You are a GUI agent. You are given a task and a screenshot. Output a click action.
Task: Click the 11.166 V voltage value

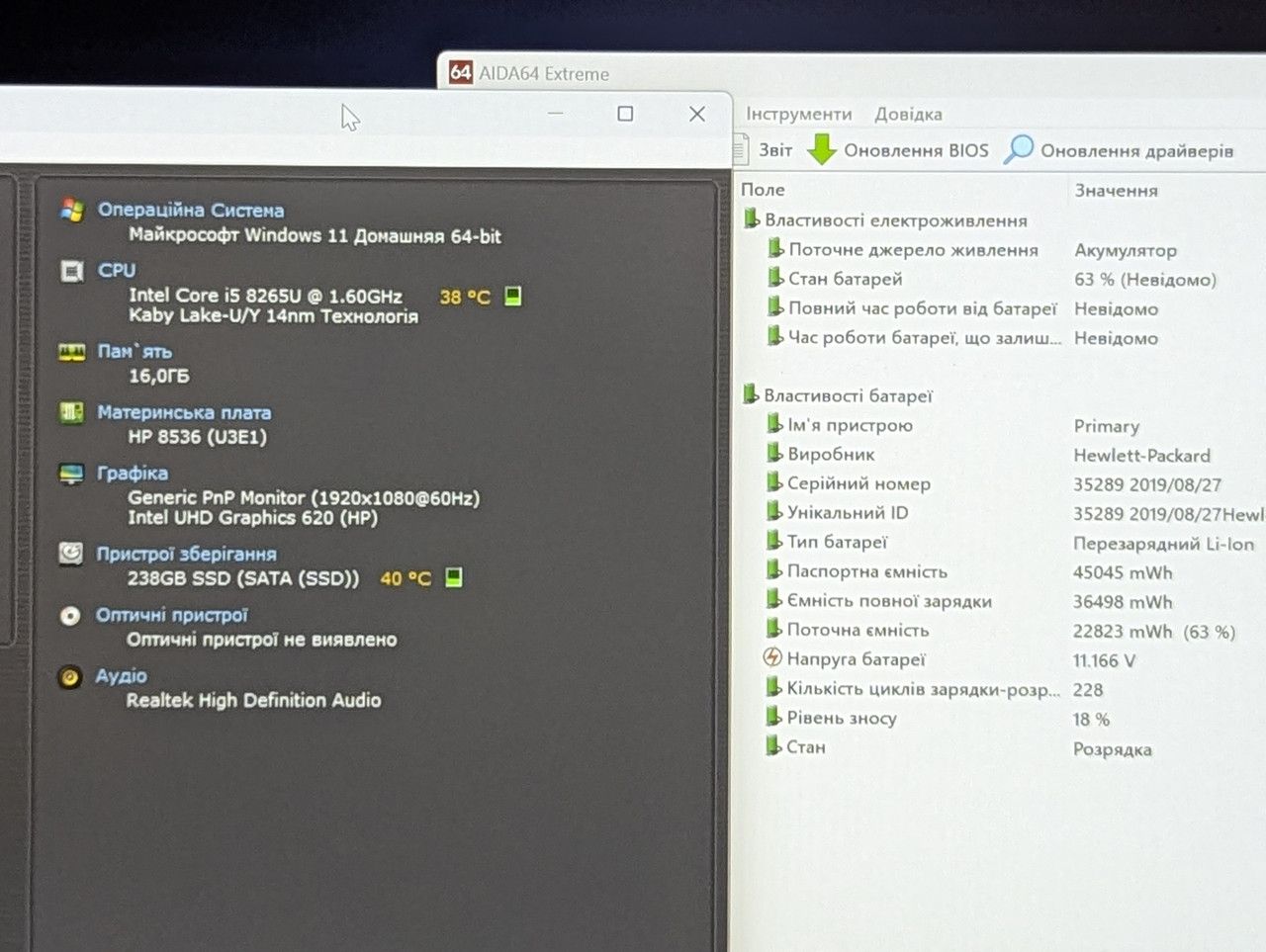tap(1104, 660)
